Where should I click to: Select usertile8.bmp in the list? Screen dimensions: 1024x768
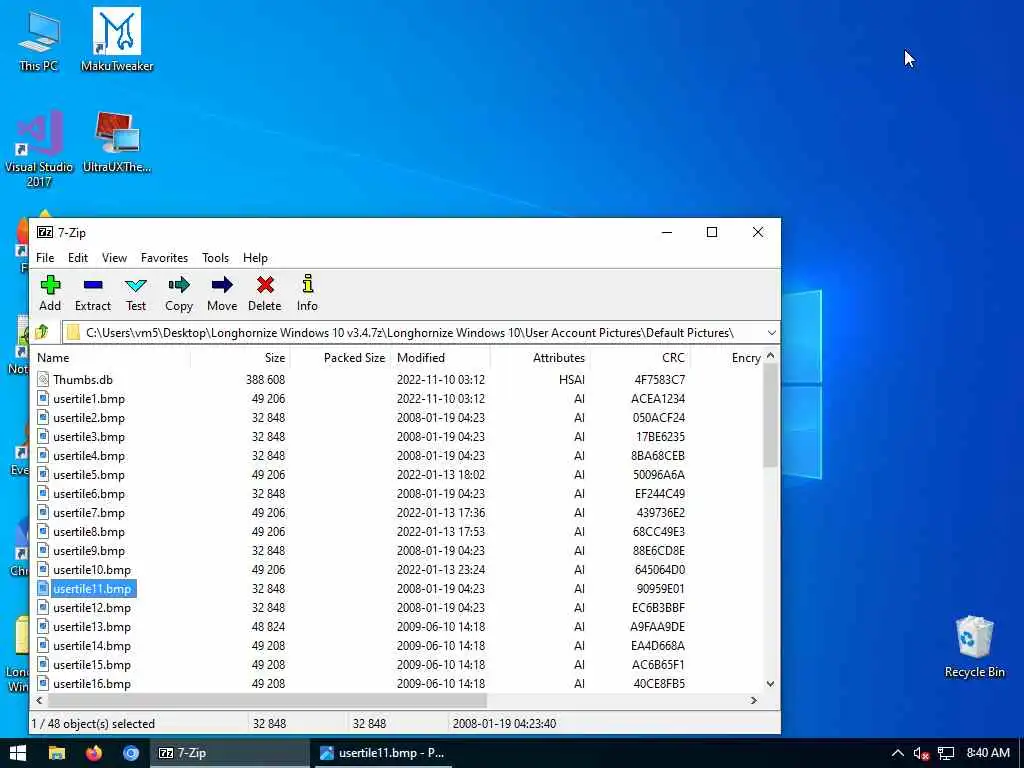(x=89, y=532)
